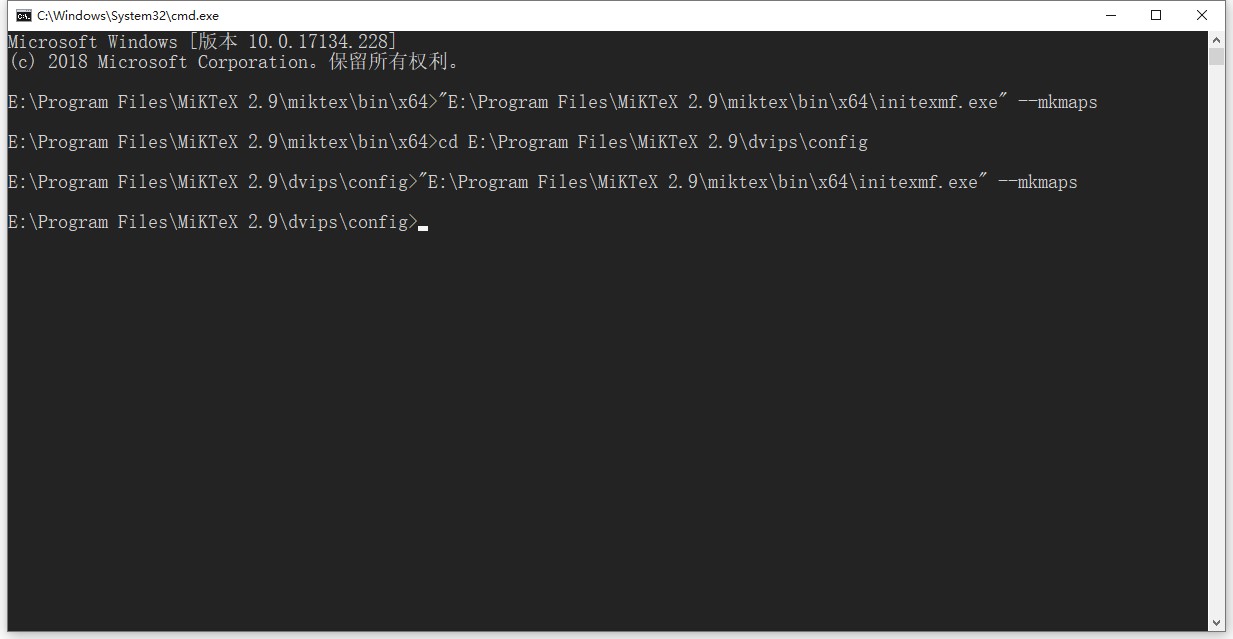
Task: Click the C:\Windows\System32\cmd.exe title text
Action: click(128, 16)
